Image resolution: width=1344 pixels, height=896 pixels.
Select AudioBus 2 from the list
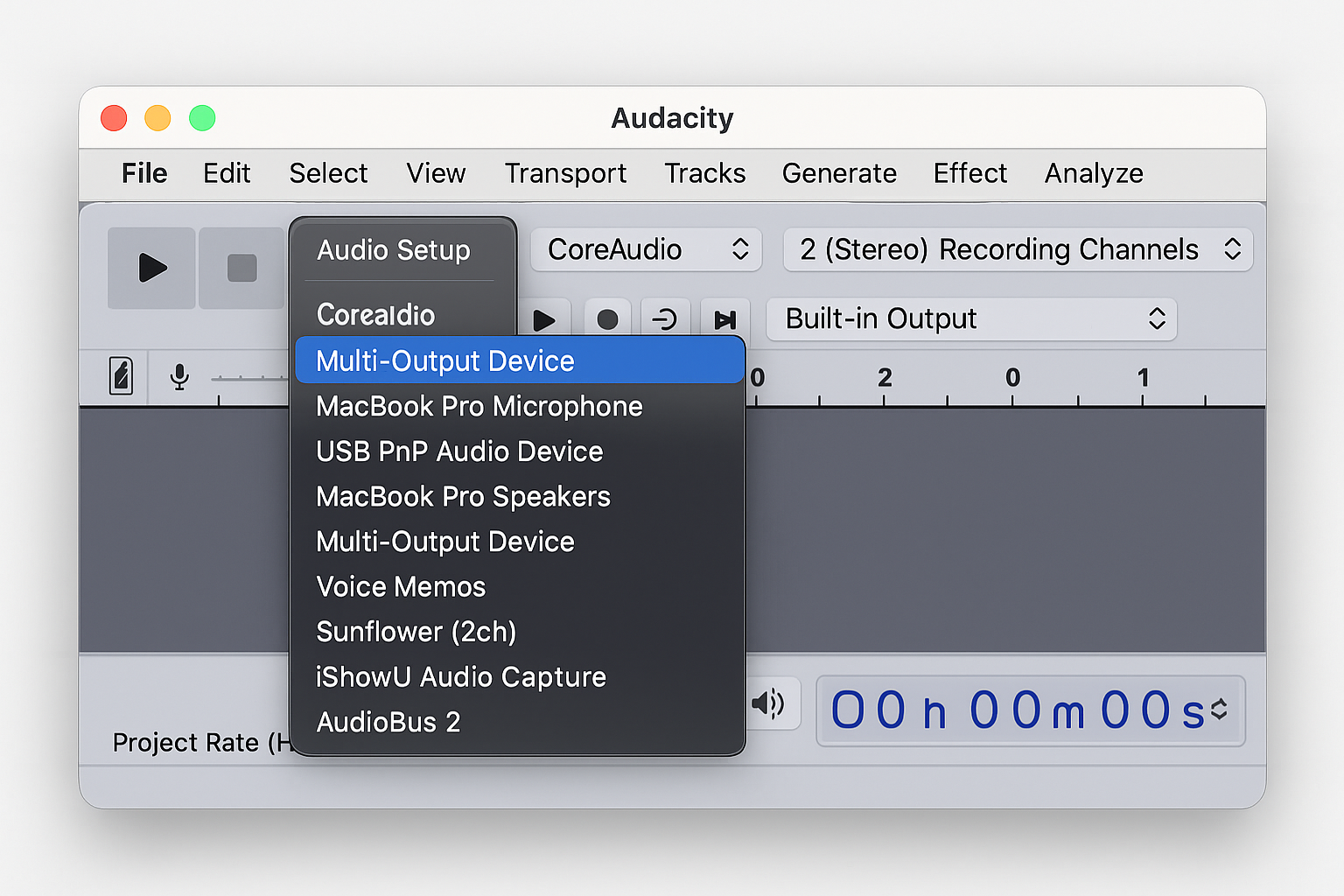[388, 722]
